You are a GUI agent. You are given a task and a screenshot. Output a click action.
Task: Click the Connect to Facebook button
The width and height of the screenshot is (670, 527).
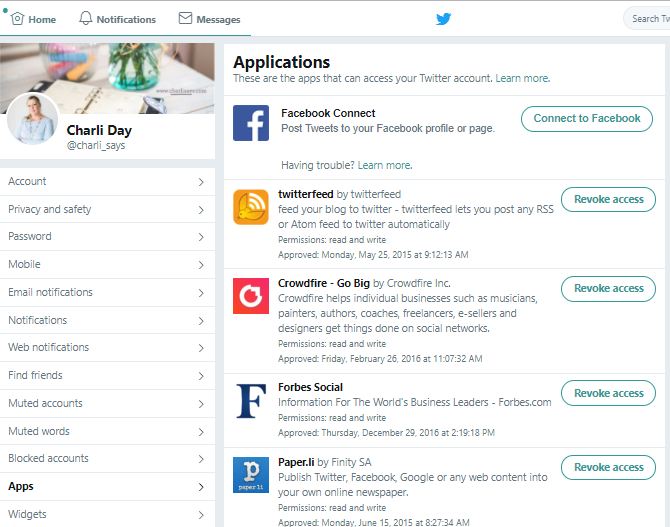[587, 118]
